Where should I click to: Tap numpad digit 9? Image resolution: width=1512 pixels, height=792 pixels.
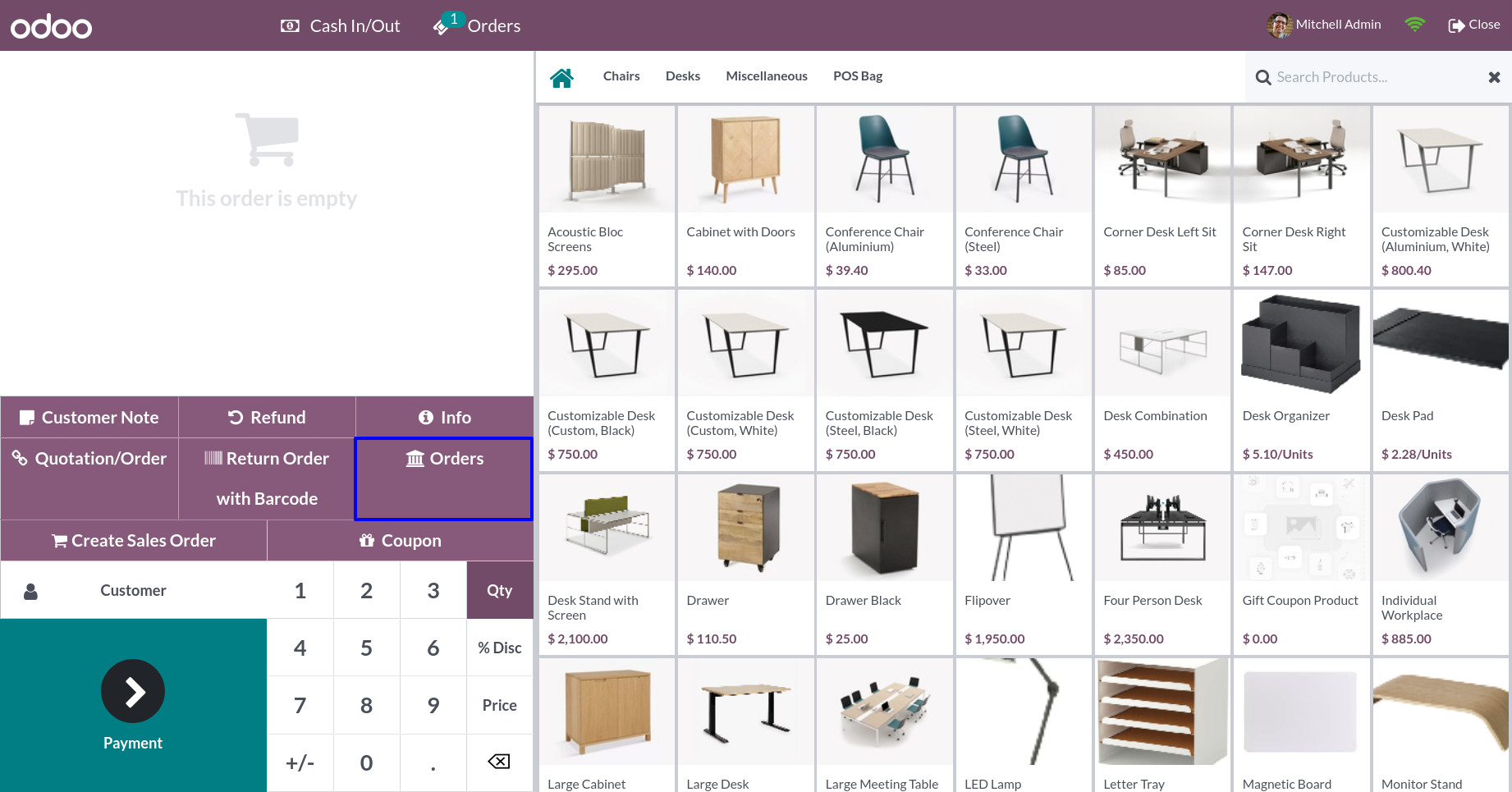433,705
